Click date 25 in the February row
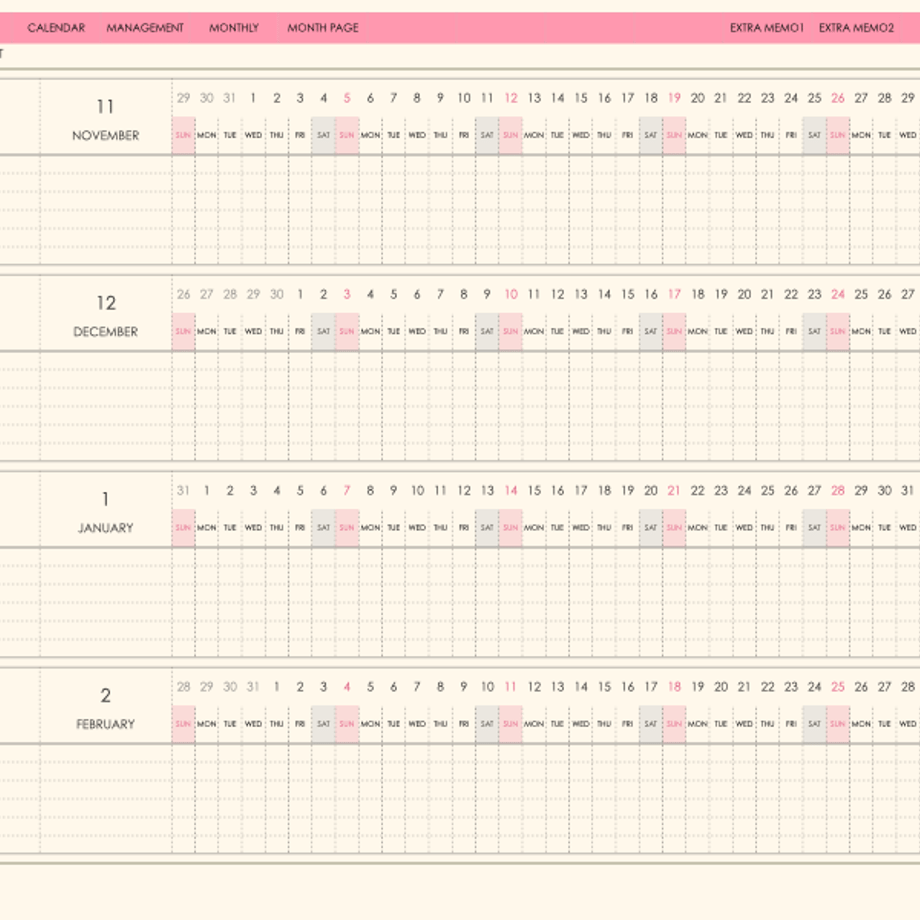This screenshot has width=920, height=920. coord(838,686)
